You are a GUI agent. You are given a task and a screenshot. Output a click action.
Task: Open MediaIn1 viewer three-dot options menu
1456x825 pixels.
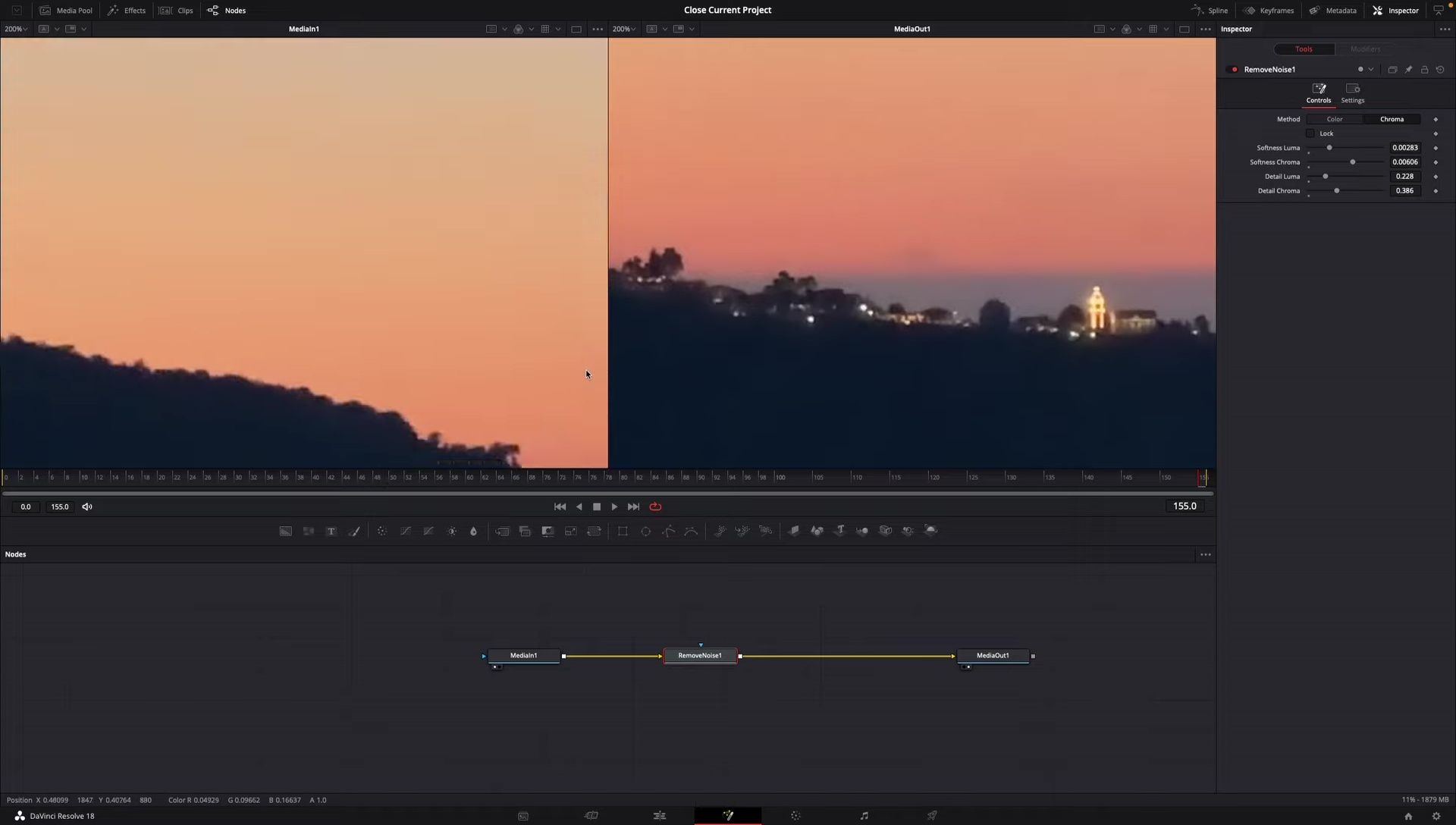[x=598, y=30]
